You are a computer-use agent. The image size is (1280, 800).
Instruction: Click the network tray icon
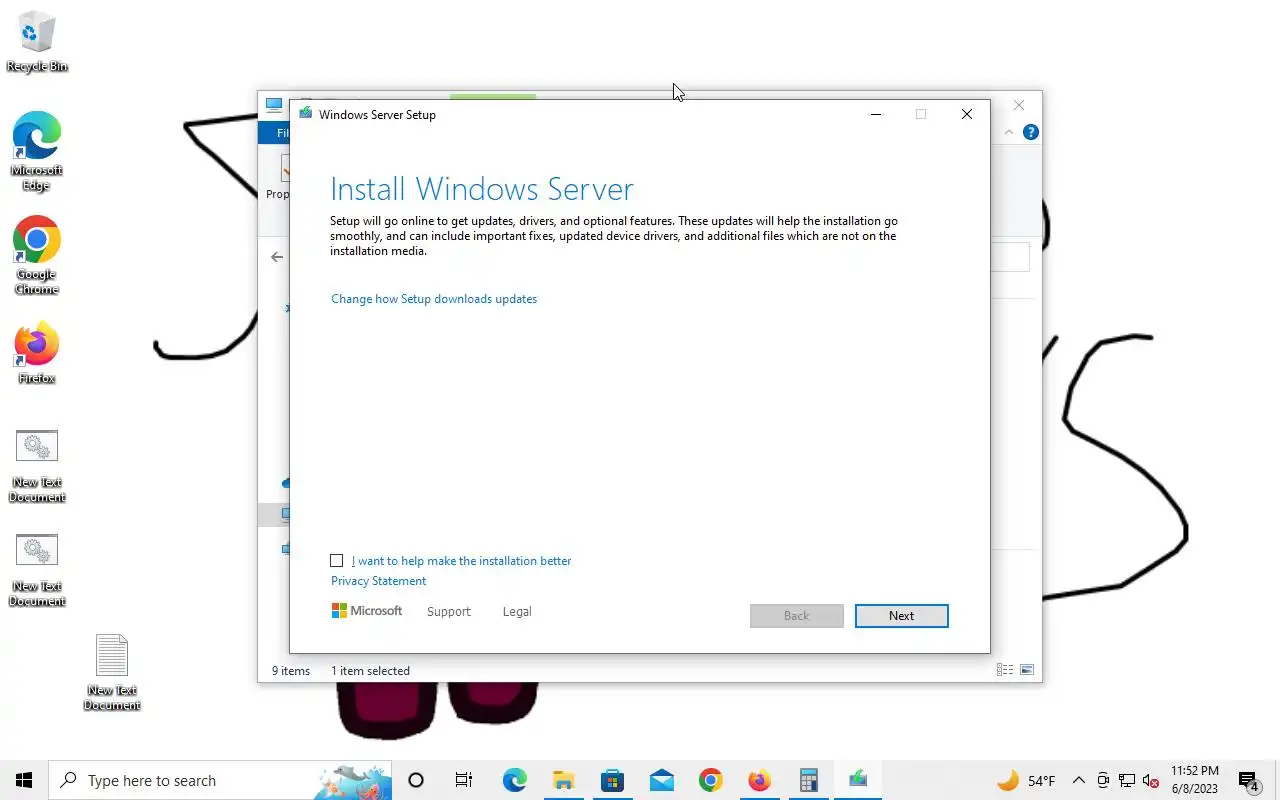(1127, 780)
